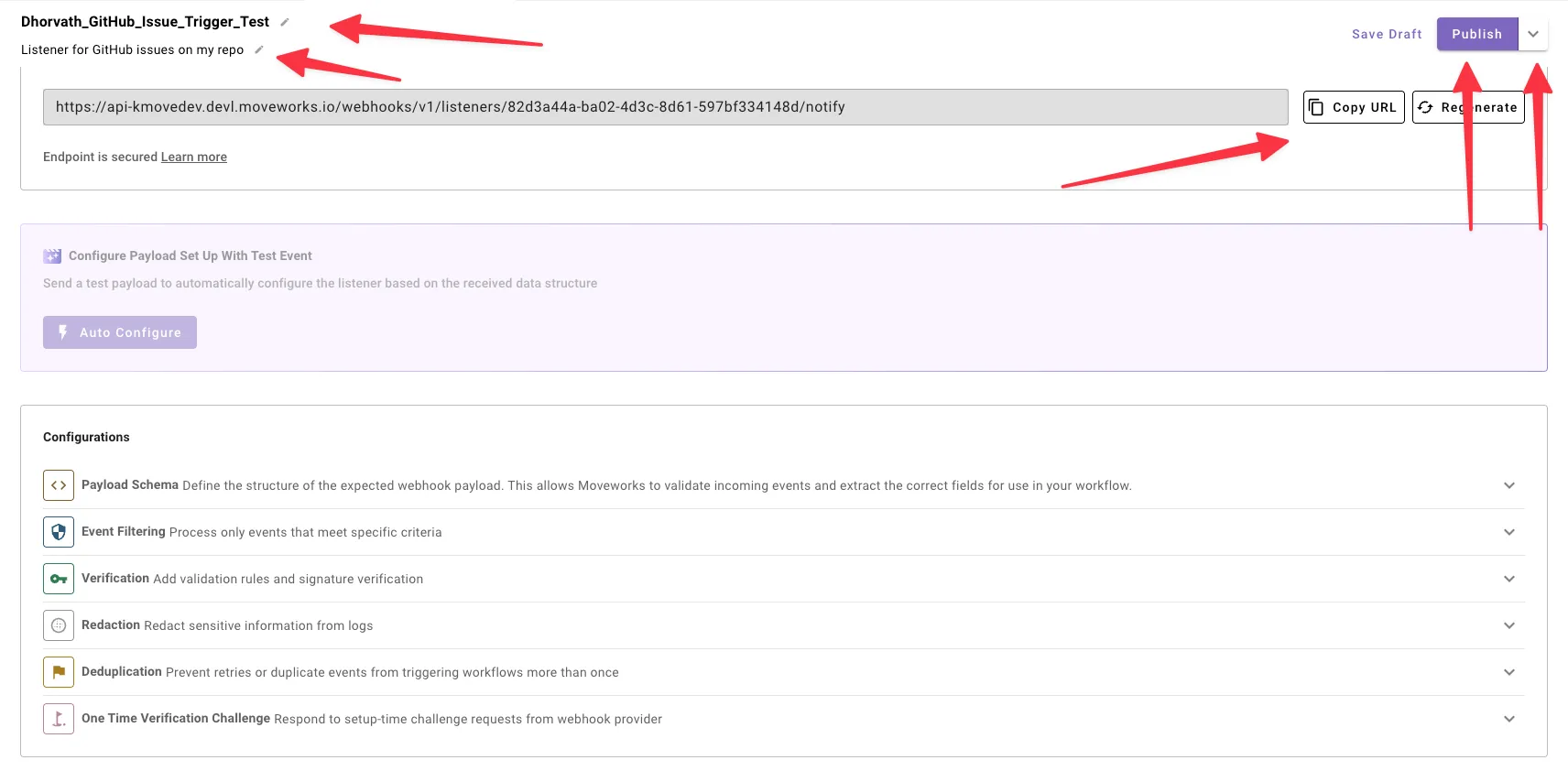The height and width of the screenshot is (771, 1568).
Task: Expand the Redaction section
Action: (1509, 625)
